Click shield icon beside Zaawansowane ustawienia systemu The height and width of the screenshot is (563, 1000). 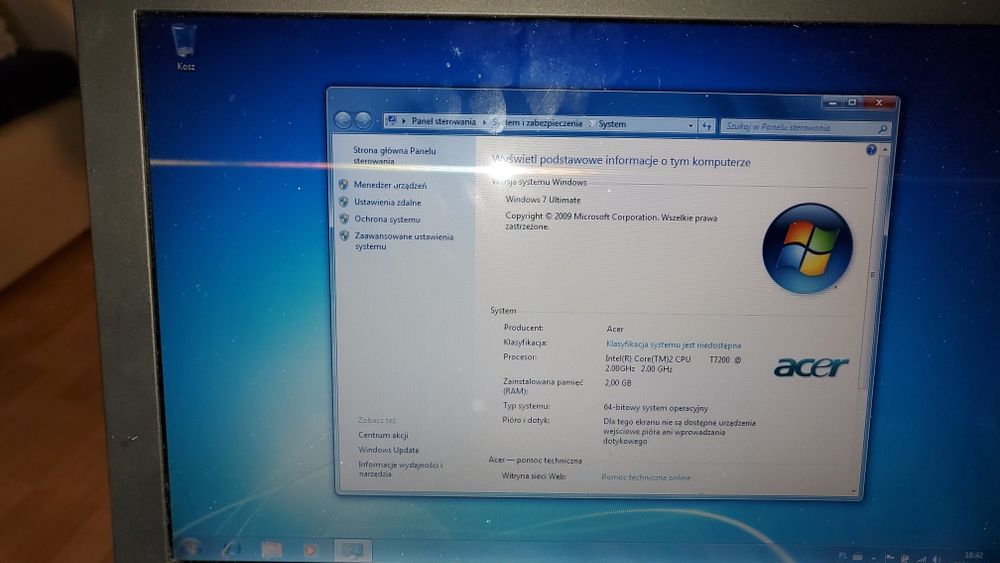click(x=344, y=236)
